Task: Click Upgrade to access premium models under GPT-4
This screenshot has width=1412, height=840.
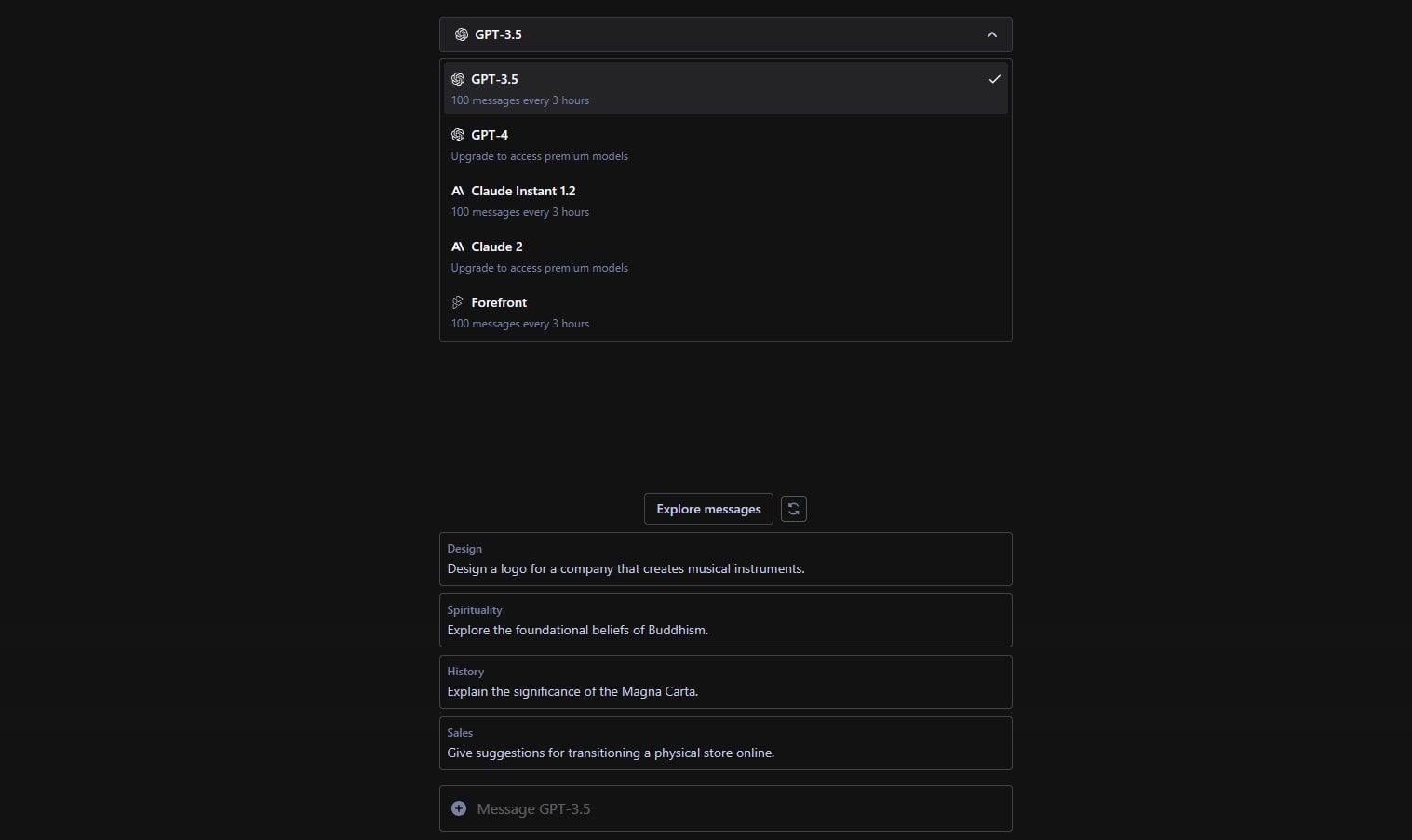Action: (x=539, y=156)
